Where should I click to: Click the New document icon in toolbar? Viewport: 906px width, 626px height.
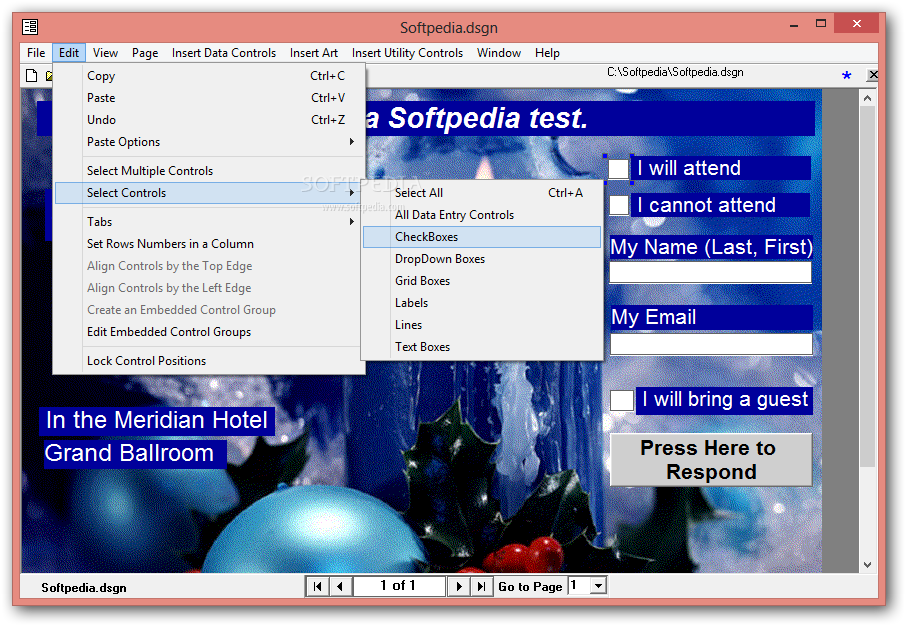pos(32,76)
